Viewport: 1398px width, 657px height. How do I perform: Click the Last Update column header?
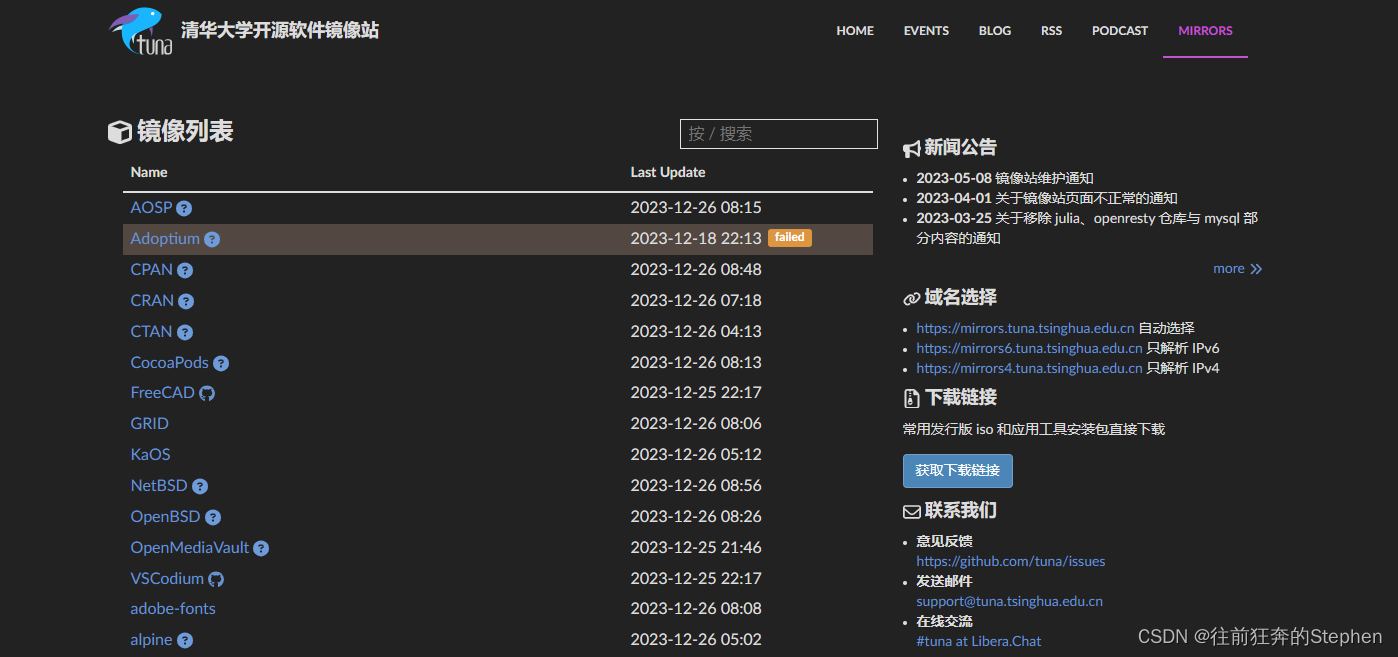point(668,173)
